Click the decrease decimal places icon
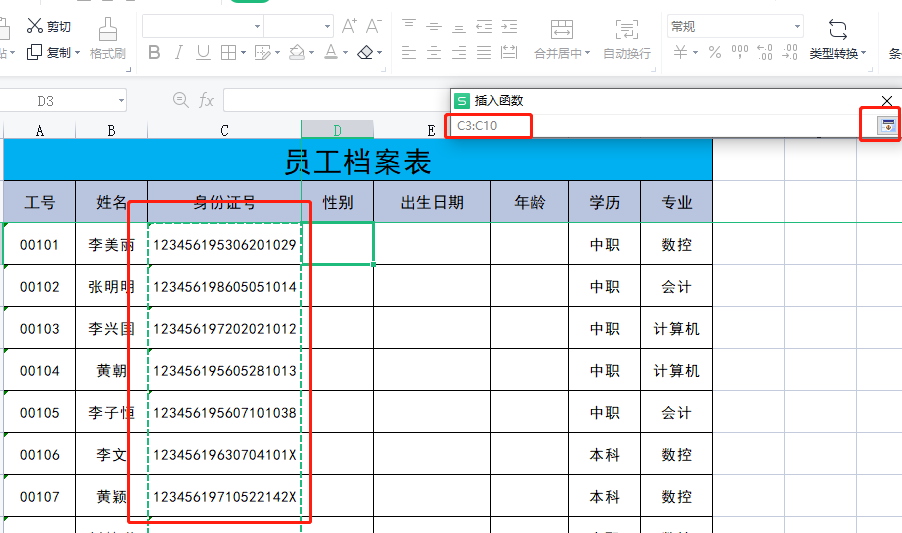This screenshot has height=533, width=902. [x=790, y=52]
